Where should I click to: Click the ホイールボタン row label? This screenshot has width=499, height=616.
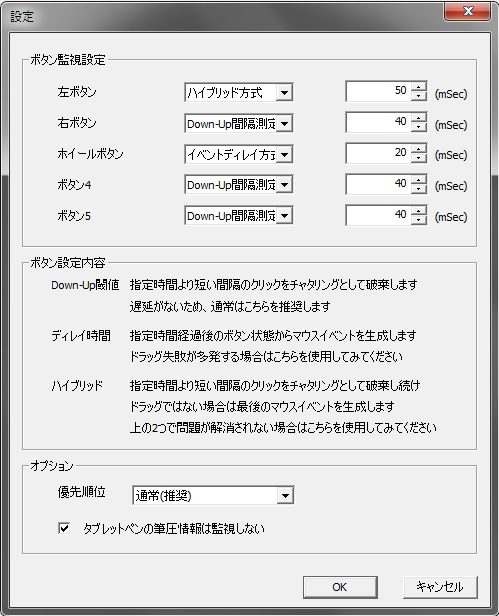click(90, 154)
